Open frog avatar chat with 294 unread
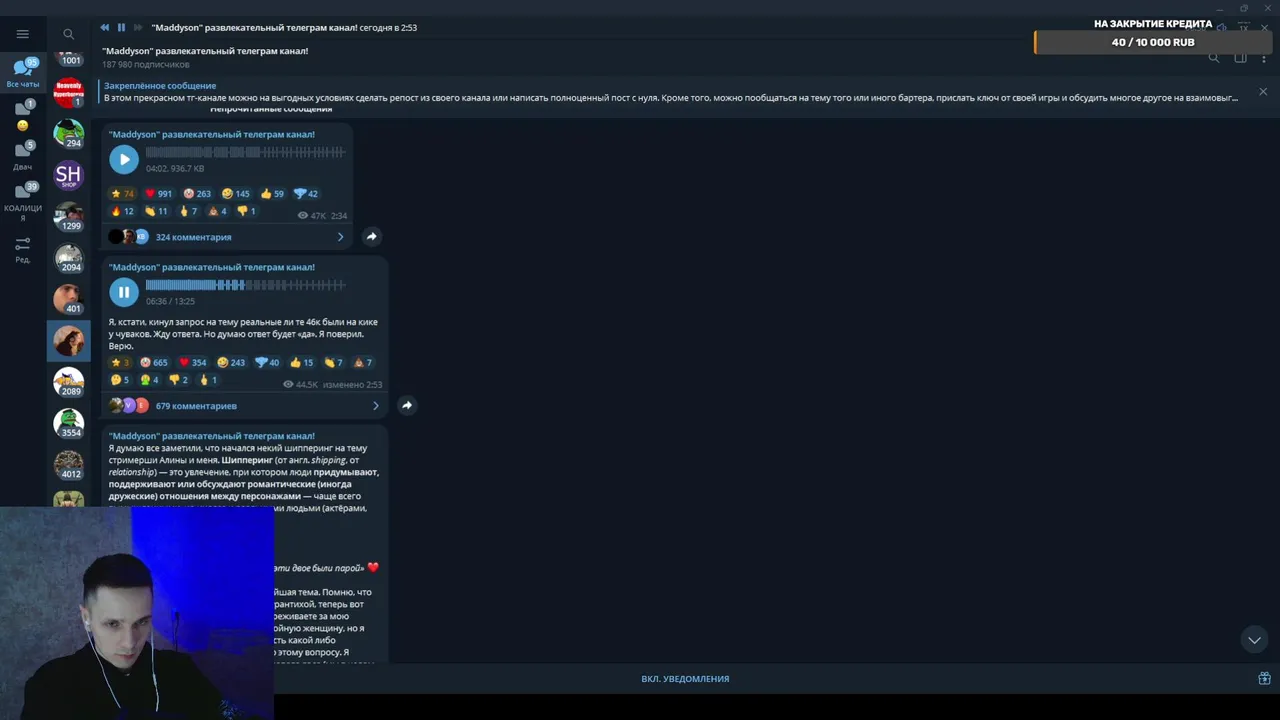This screenshot has width=1280, height=720. click(69, 134)
